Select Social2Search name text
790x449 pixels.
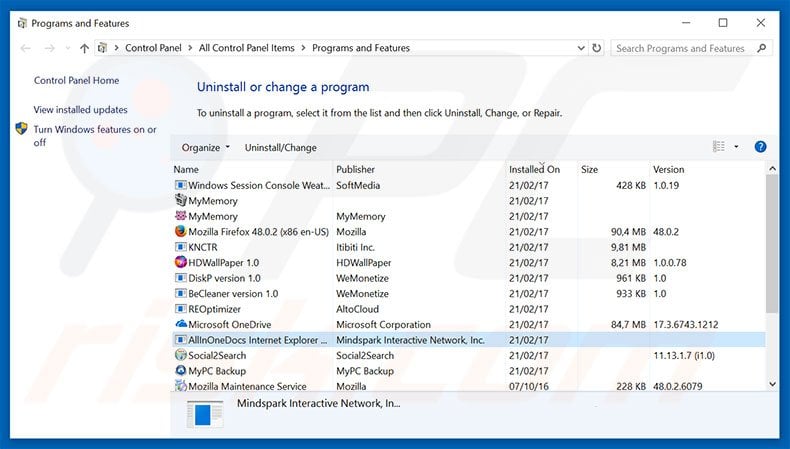coord(217,356)
